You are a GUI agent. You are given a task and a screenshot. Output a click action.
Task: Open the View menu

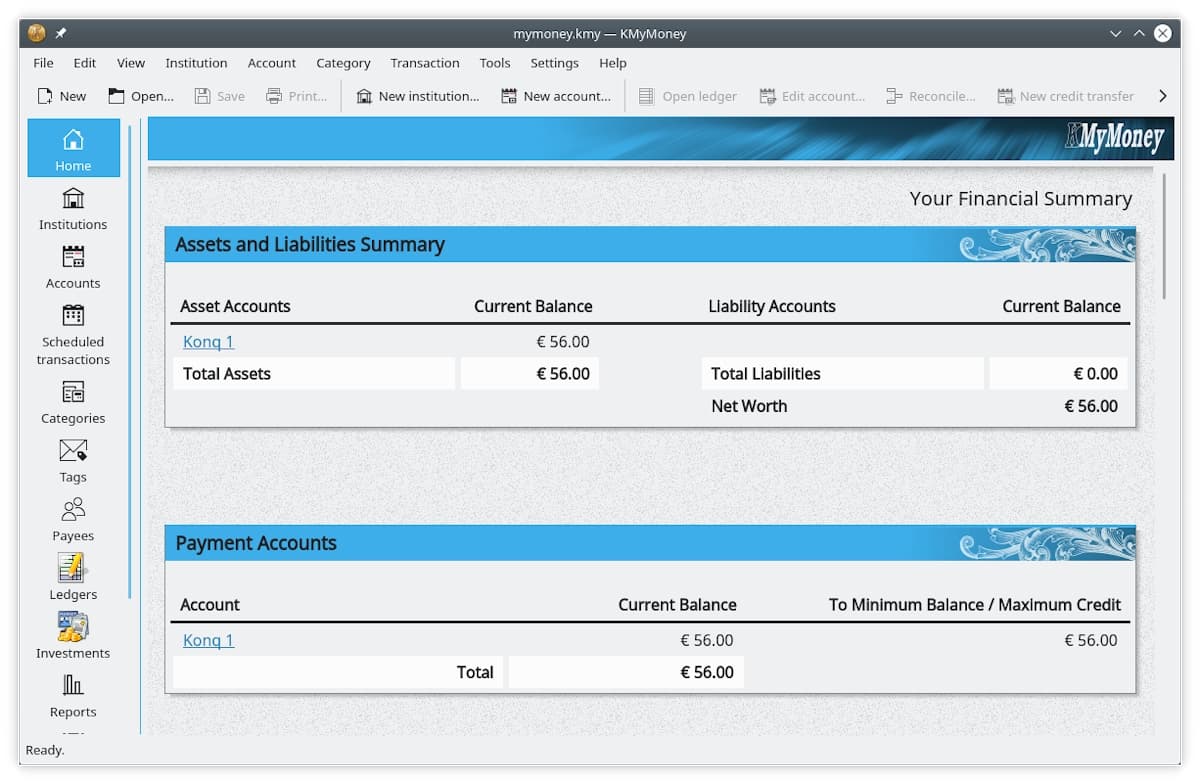pyautogui.click(x=131, y=63)
